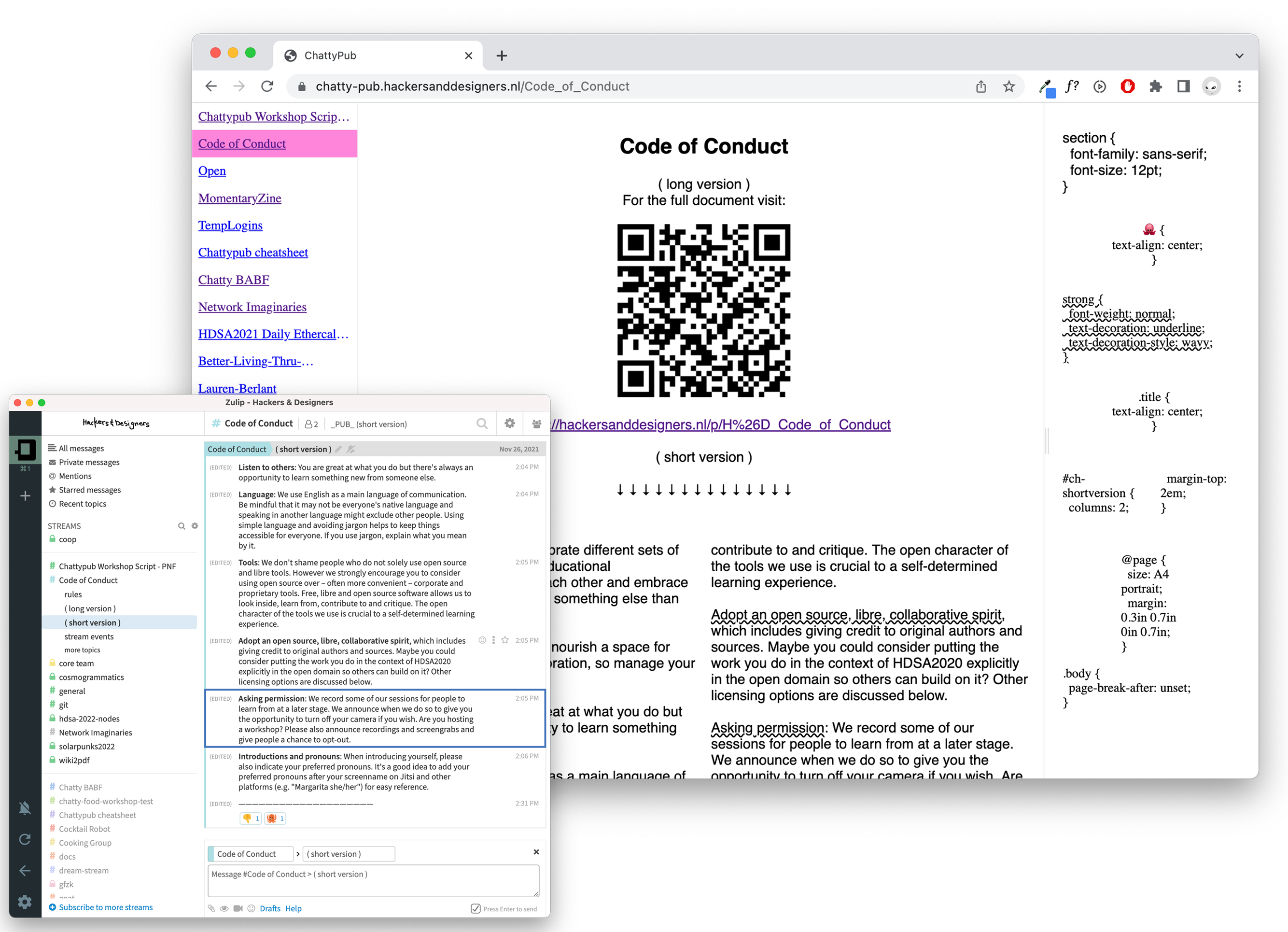Click the Zulip search magnifier icon
Screen dimensions: 1288x932
tap(482, 424)
